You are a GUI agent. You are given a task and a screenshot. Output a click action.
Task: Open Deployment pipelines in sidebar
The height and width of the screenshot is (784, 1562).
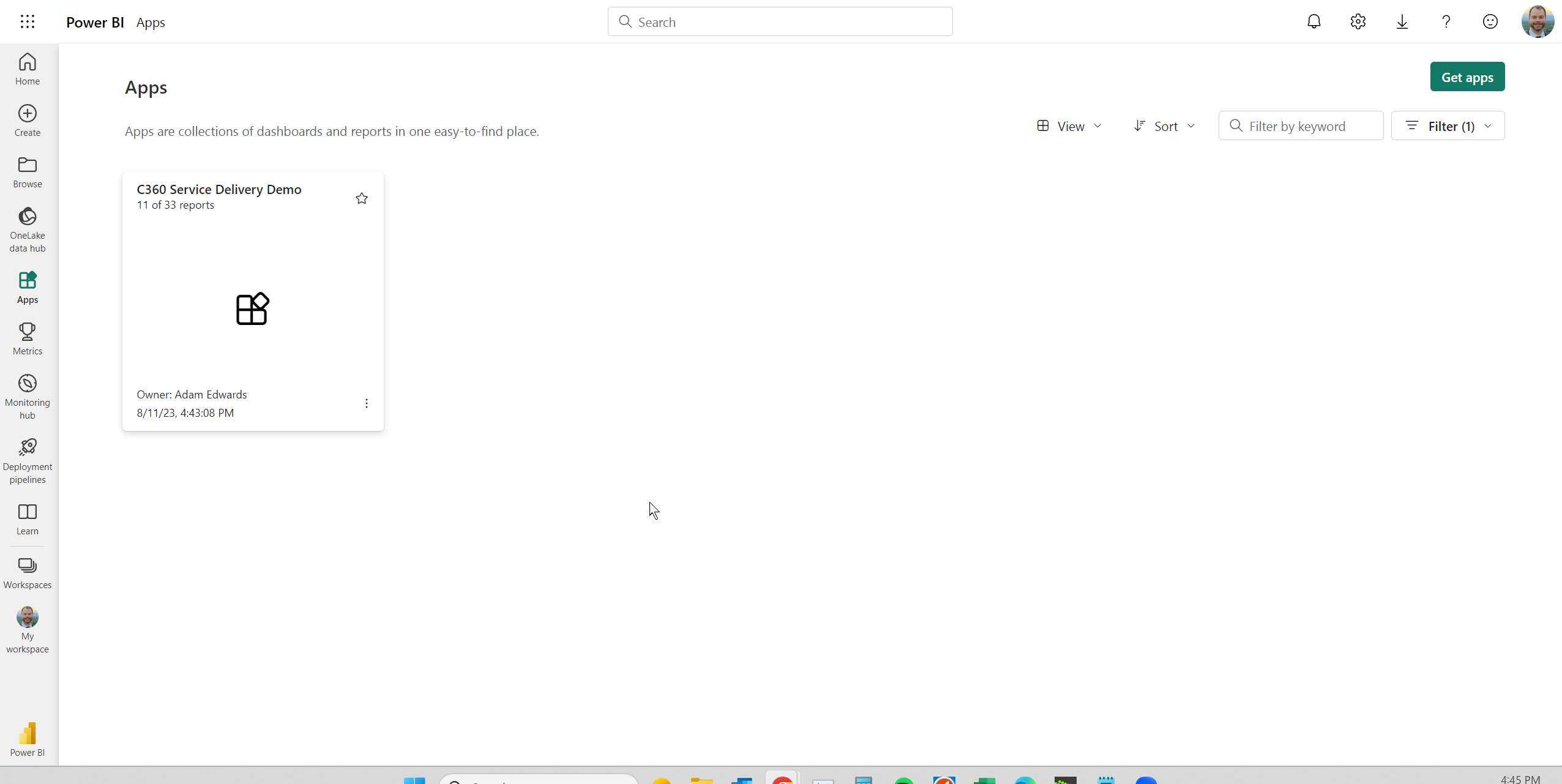pyautogui.click(x=28, y=461)
